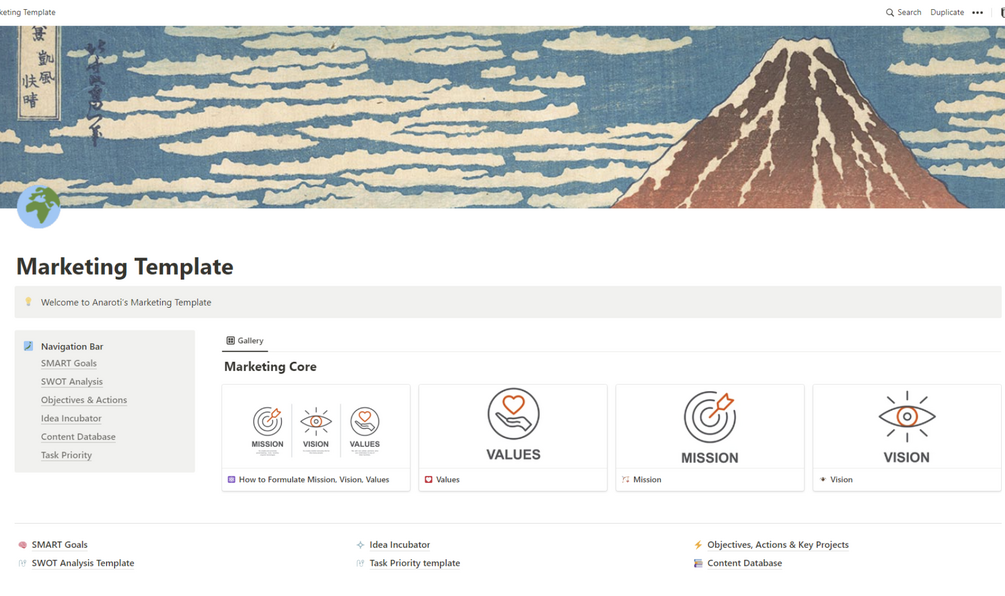Click the small icon beside Vision card title
The width and height of the screenshot is (1005, 596).
822,479
